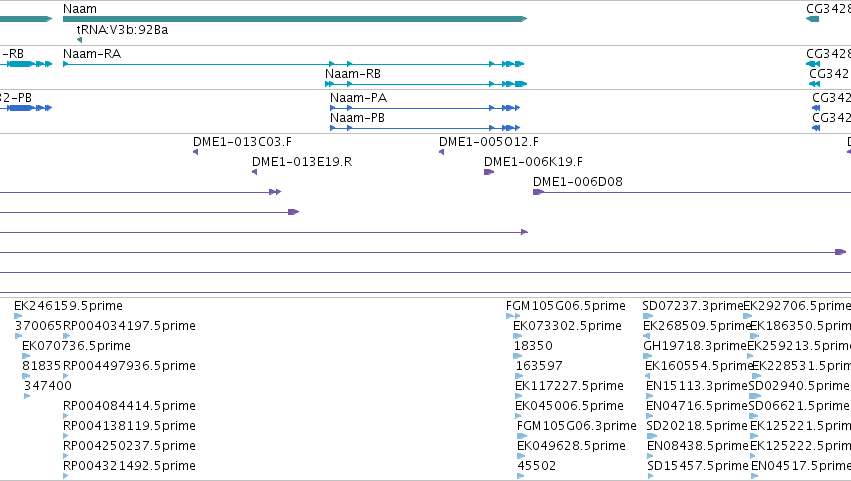Image resolution: width=851 pixels, height=481 pixels.
Task: Click purple arrow glyph starting the DME1-006D08 feature
Action: tap(538, 192)
